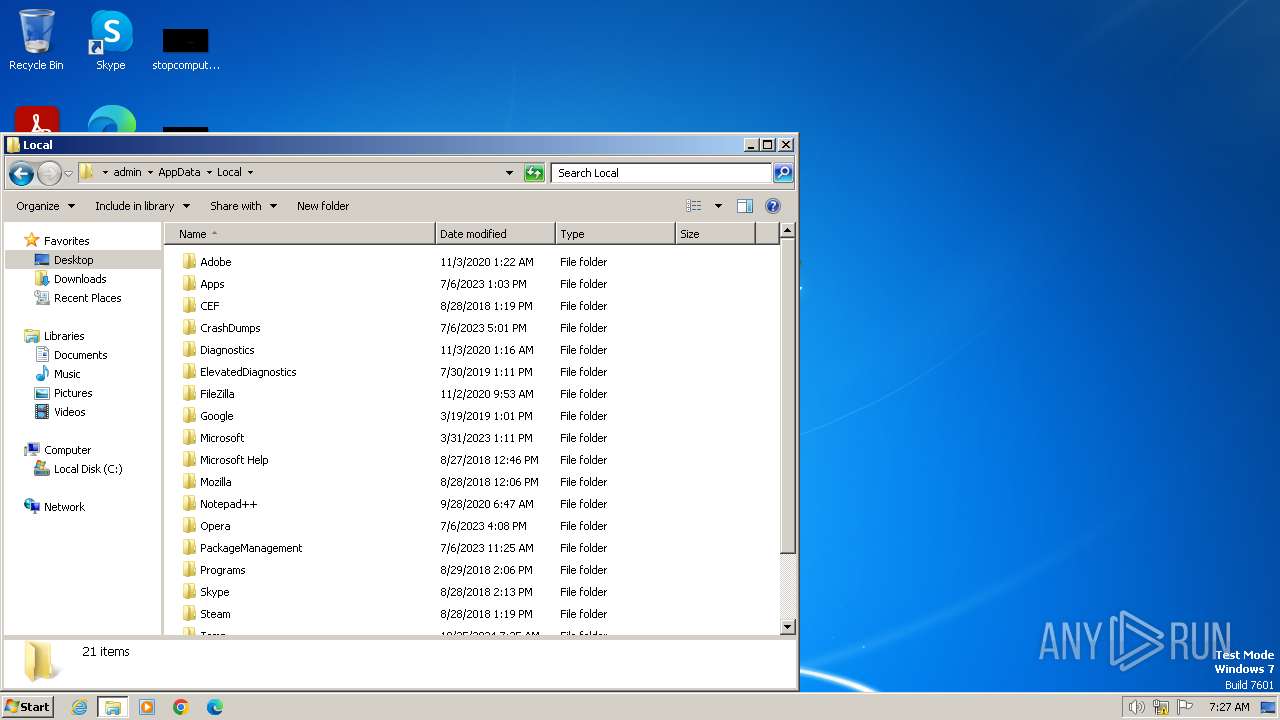Select the Microsoft Help folder icon
Image resolution: width=1280 pixels, height=720 pixels.
189,460
